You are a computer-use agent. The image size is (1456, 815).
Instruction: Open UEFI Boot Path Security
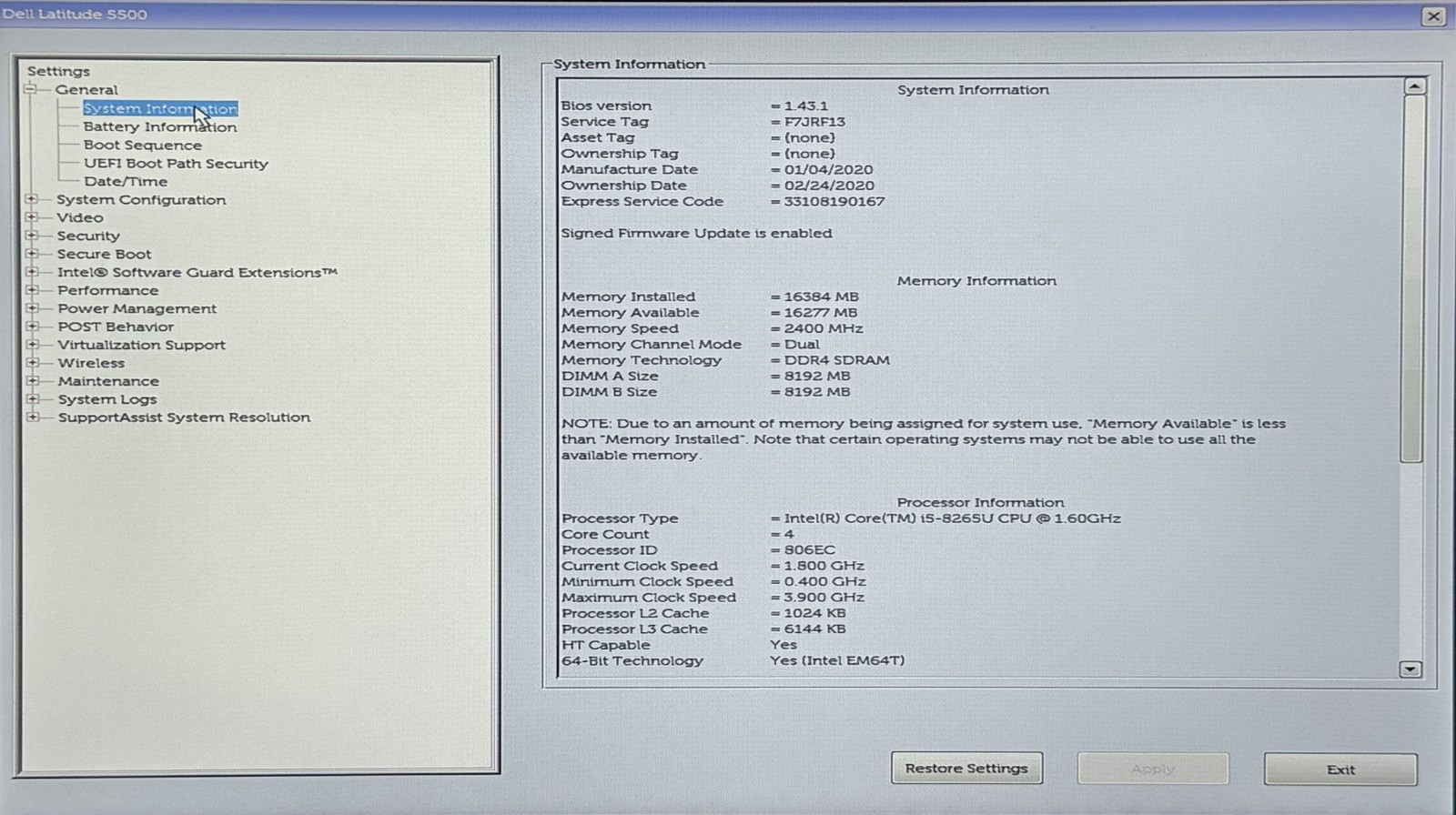(x=177, y=164)
